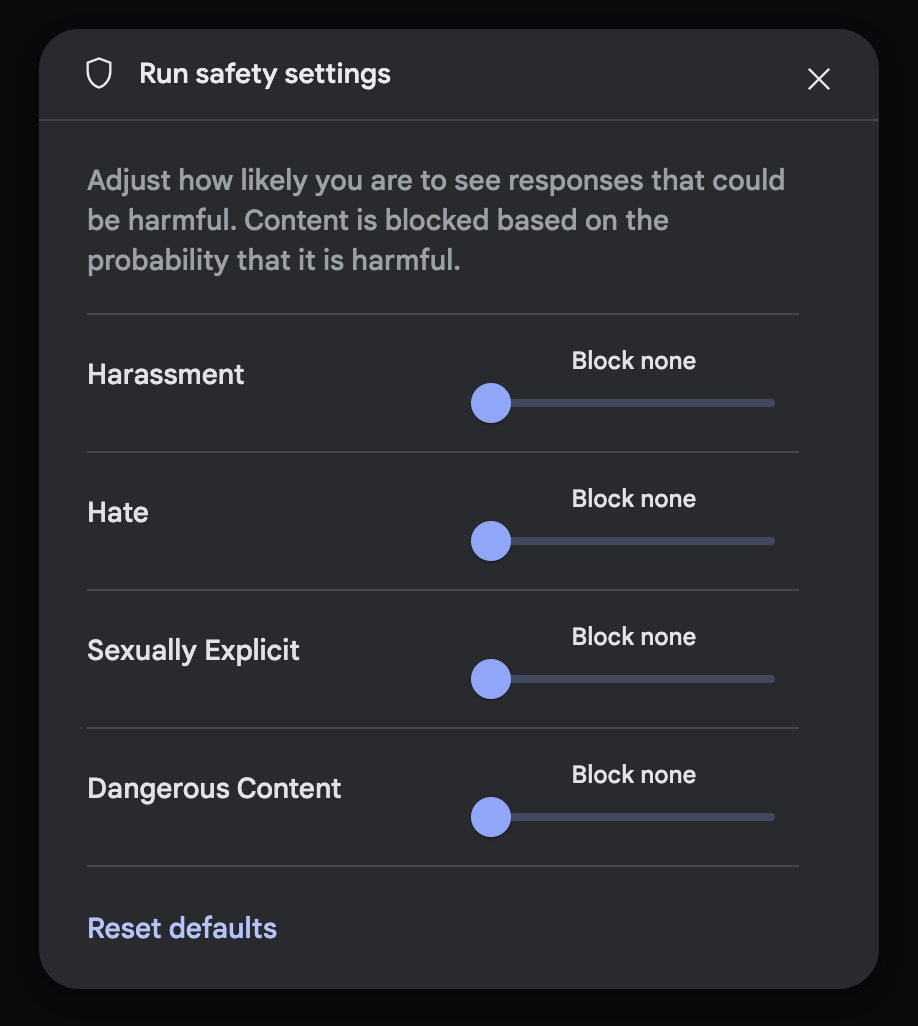Viewport: 918px width, 1026px height.
Task: Click the description paragraph about harmful responses
Action: click(x=436, y=221)
